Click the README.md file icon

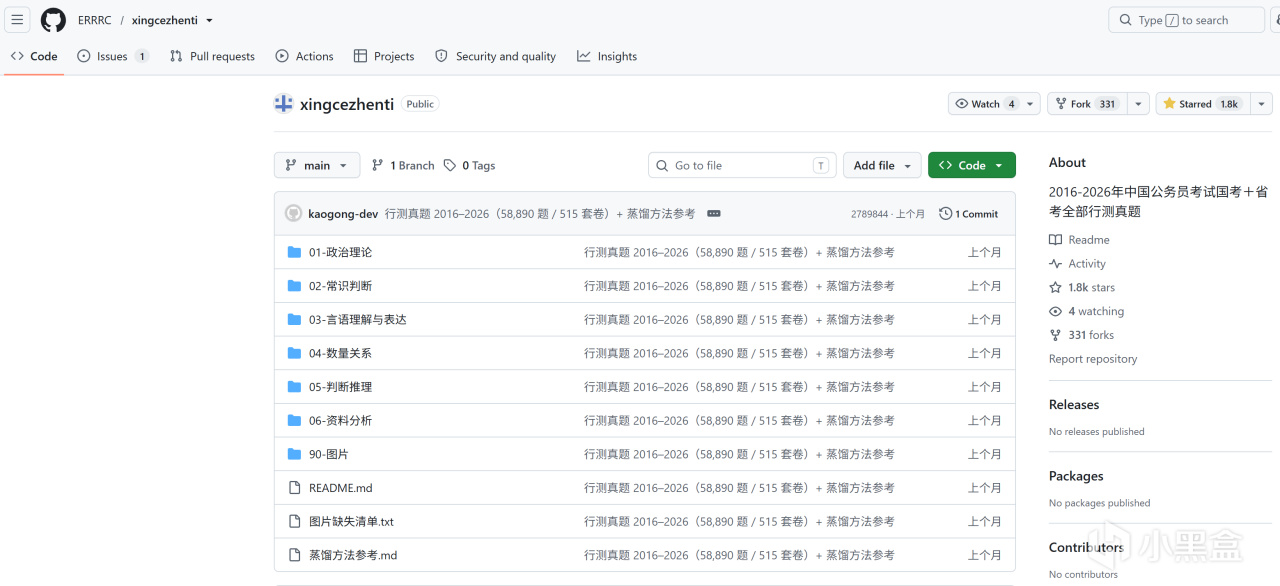pos(294,488)
